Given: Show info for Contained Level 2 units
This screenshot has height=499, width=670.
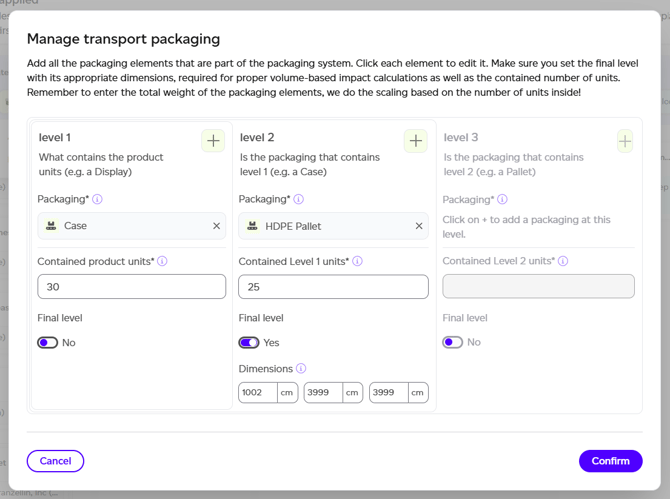Looking at the screenshot, I should point(563,261).
